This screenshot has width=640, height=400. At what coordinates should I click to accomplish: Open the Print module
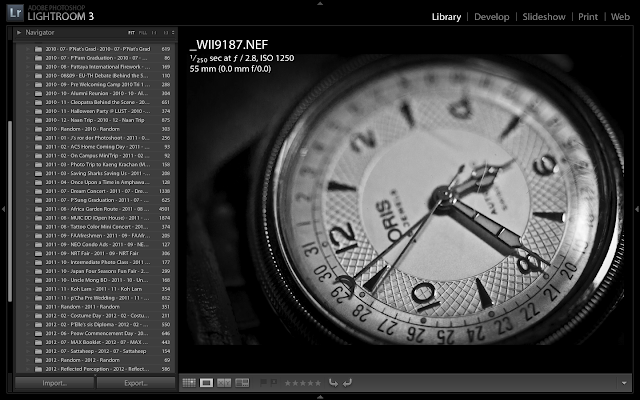pos(588,17)
